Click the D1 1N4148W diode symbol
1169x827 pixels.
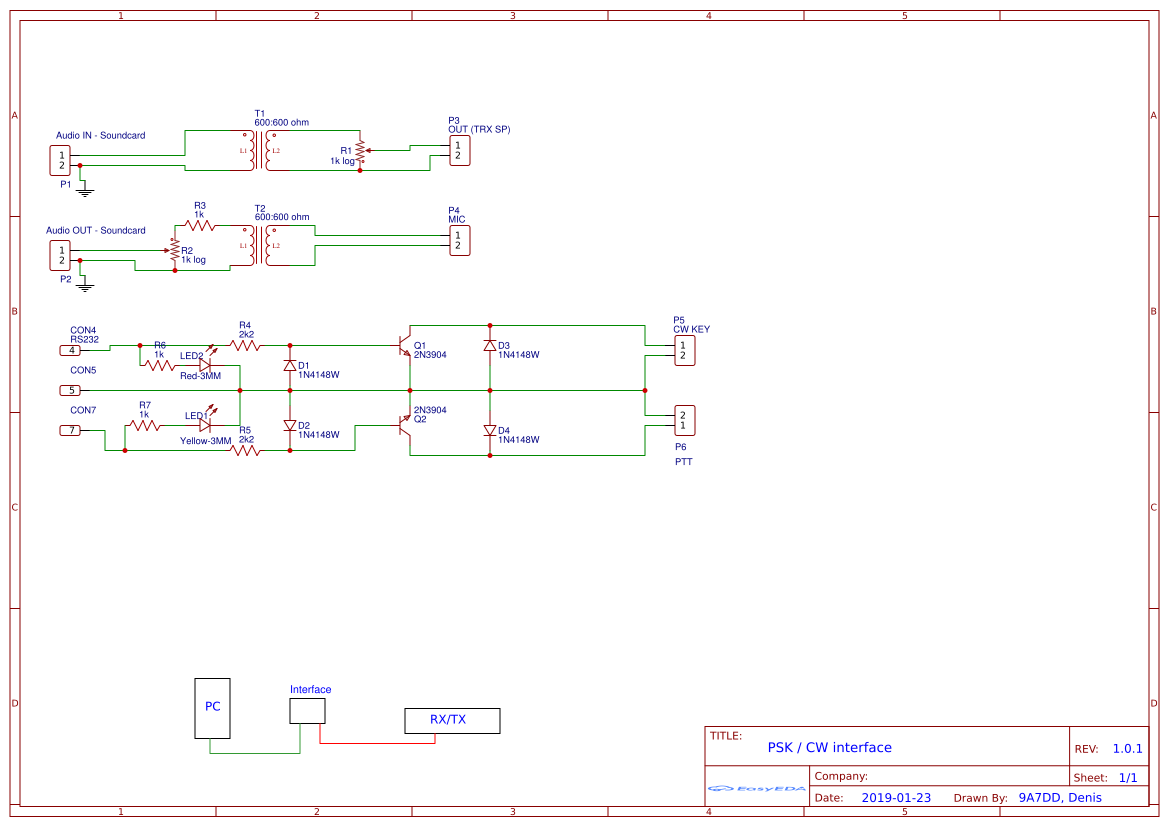[290, 365]
